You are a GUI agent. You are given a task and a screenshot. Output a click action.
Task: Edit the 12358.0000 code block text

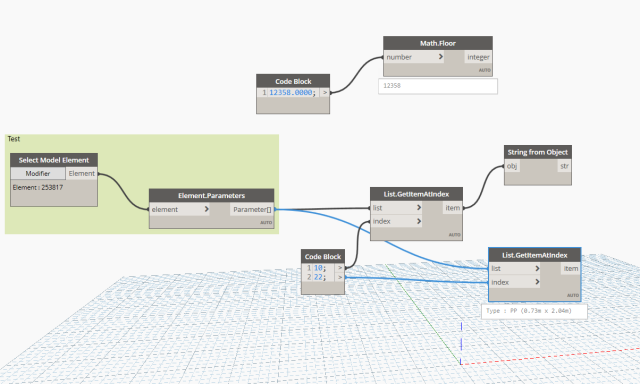(292, 93)
